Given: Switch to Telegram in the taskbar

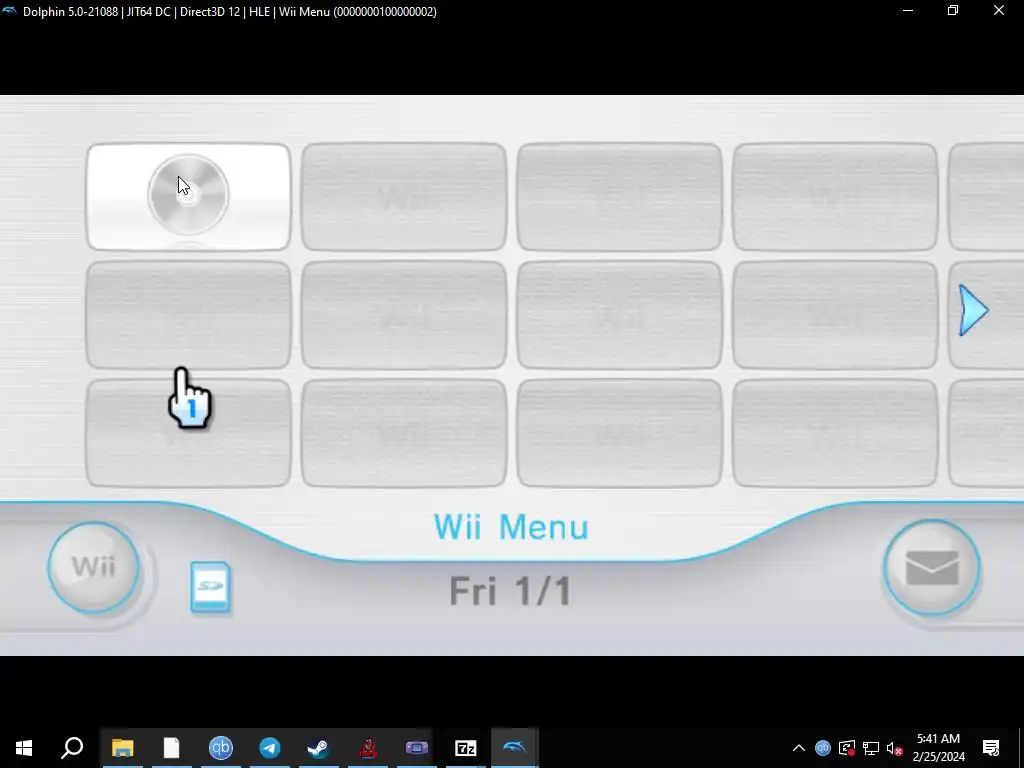Looking at the screenshot, I should click(x=270, y=748).
